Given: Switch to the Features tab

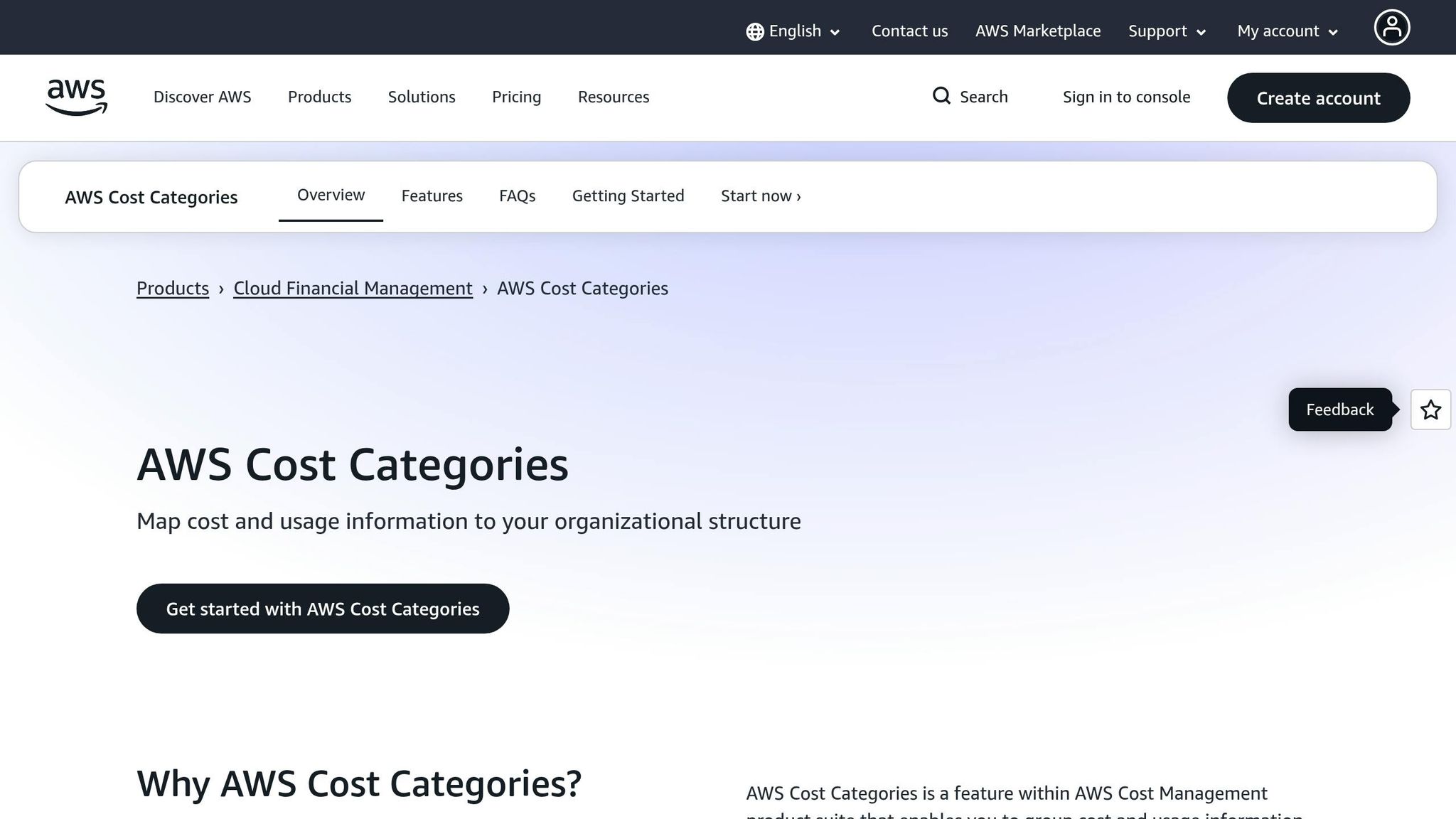Looking at the screenshot, I should coord(432,196).
